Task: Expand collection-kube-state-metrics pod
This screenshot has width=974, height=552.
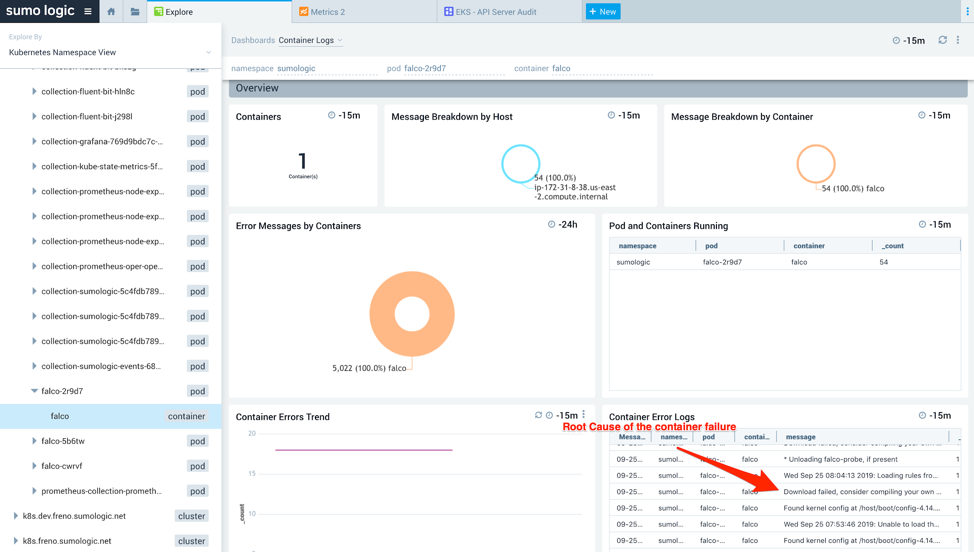Action: [x=34, y=166]
